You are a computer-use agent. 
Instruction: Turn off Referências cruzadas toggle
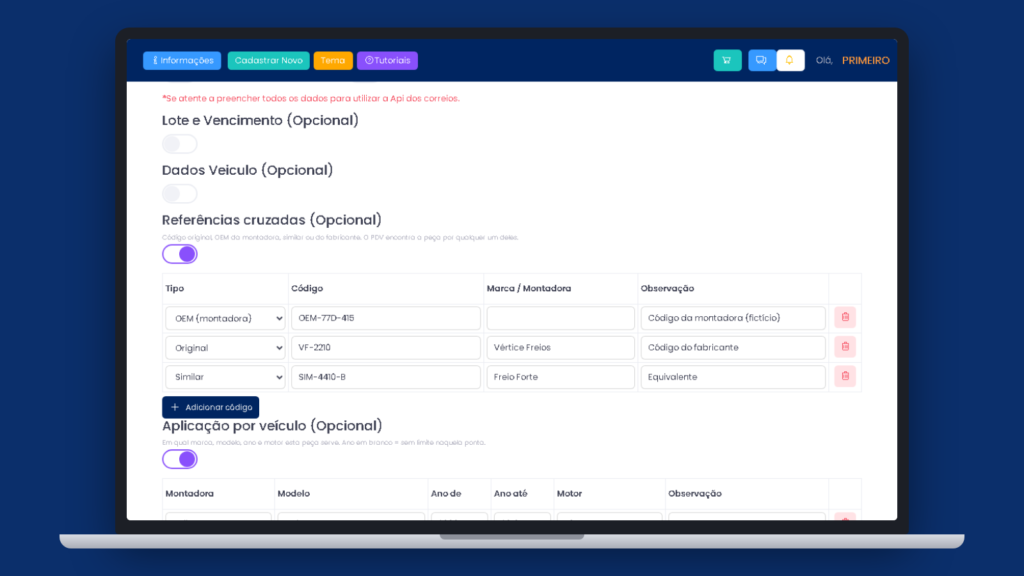click(180, 254)
